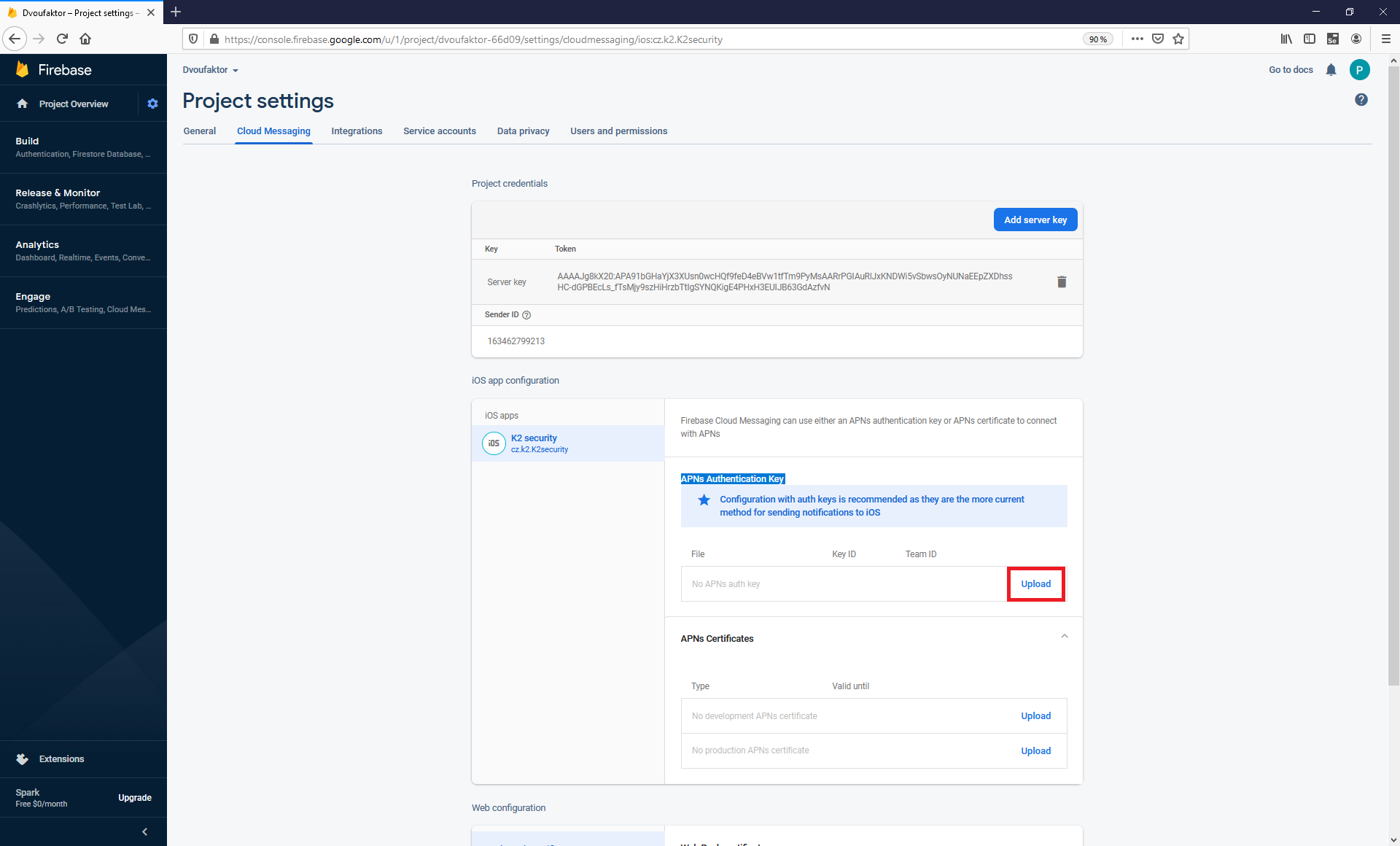Click the Notifications bell icon

[1331, 69]
